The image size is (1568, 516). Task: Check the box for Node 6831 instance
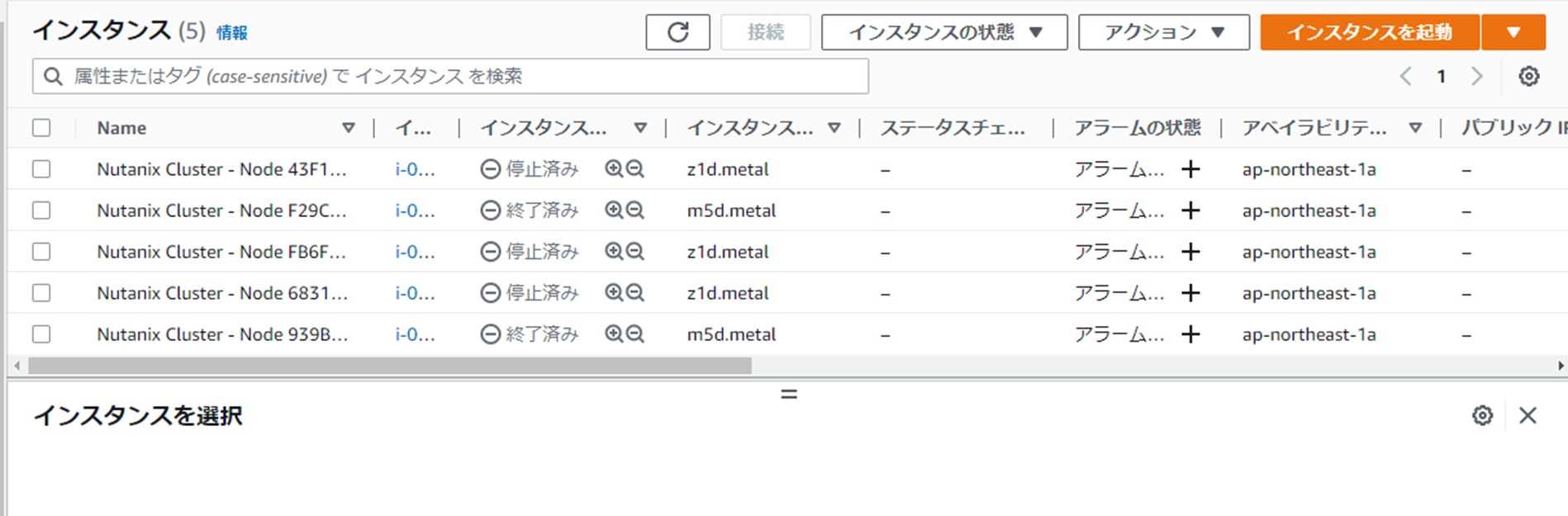(41, 293)
